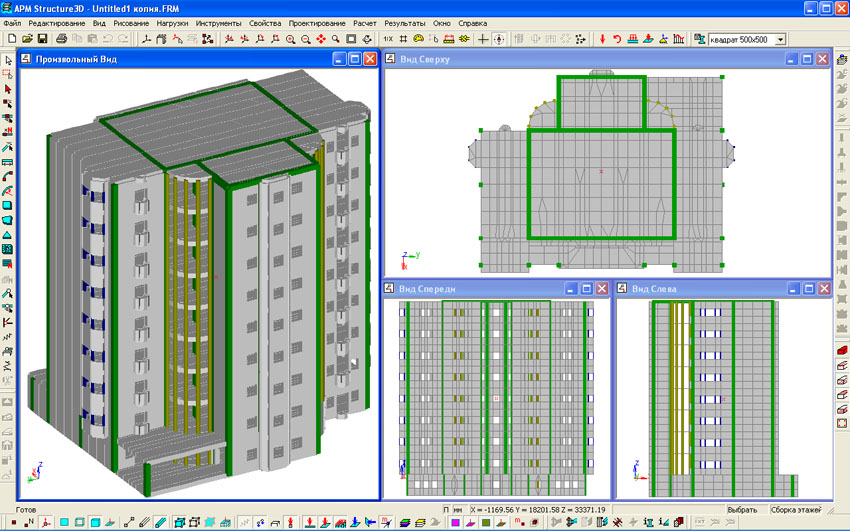The width and height of the screenshot is (850, 531).
Task: Open the 'квадрат 500x500' section dropdown
Action: click(x=780, y=39)
